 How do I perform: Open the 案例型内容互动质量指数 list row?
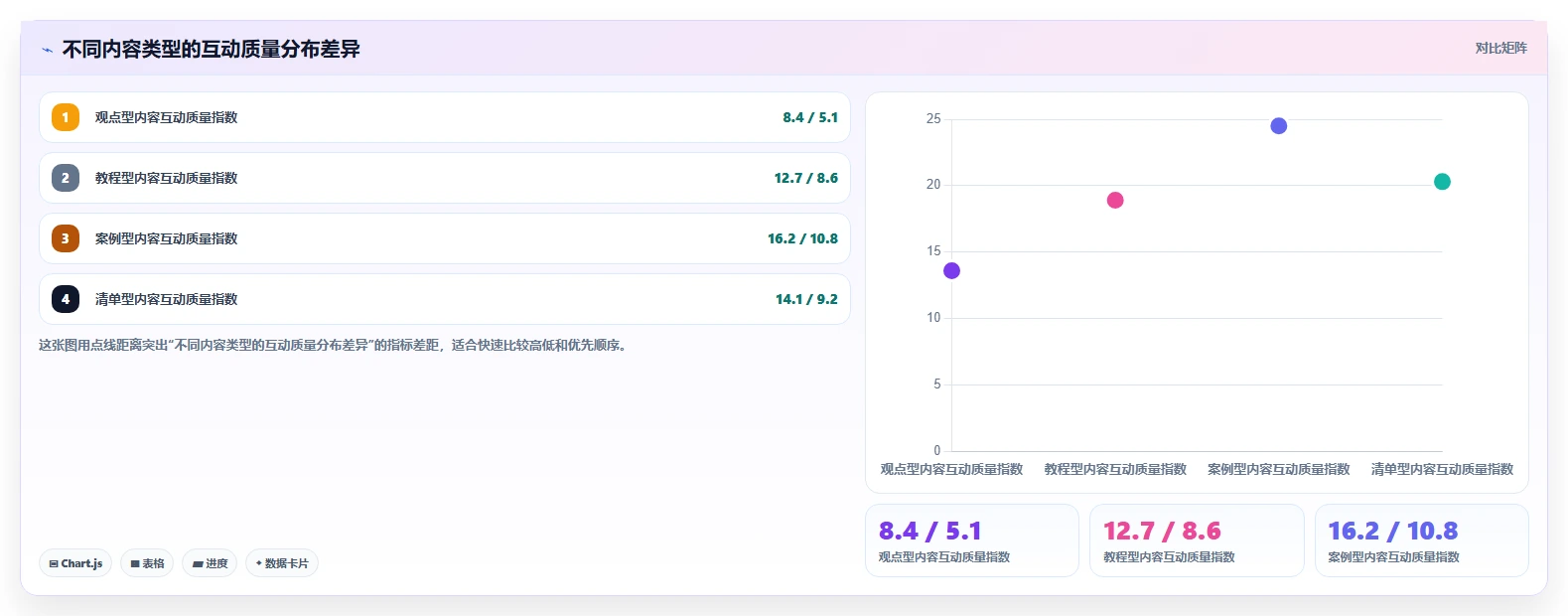pyautogui.click(x=445, y=238)
